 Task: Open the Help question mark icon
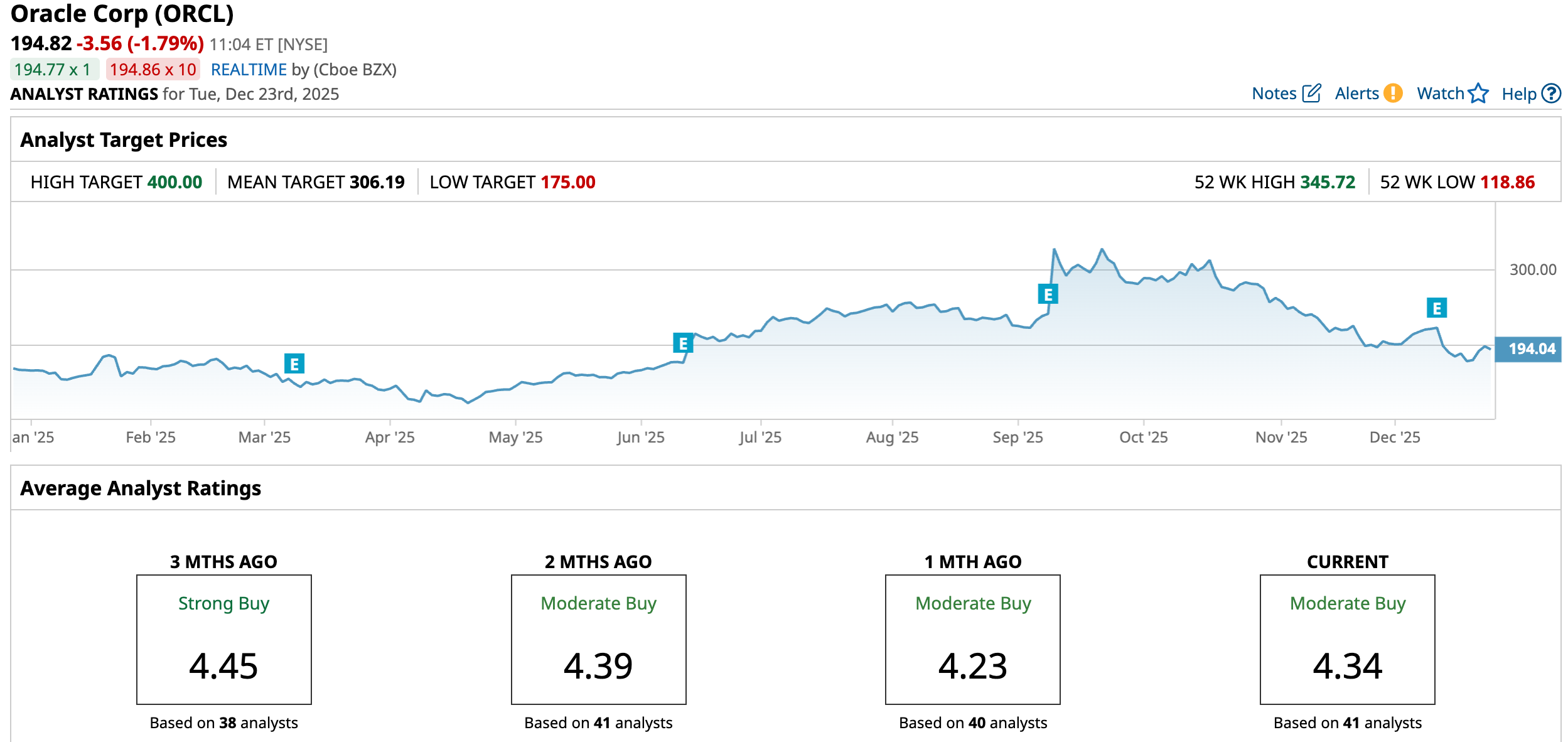(1551, 94)
